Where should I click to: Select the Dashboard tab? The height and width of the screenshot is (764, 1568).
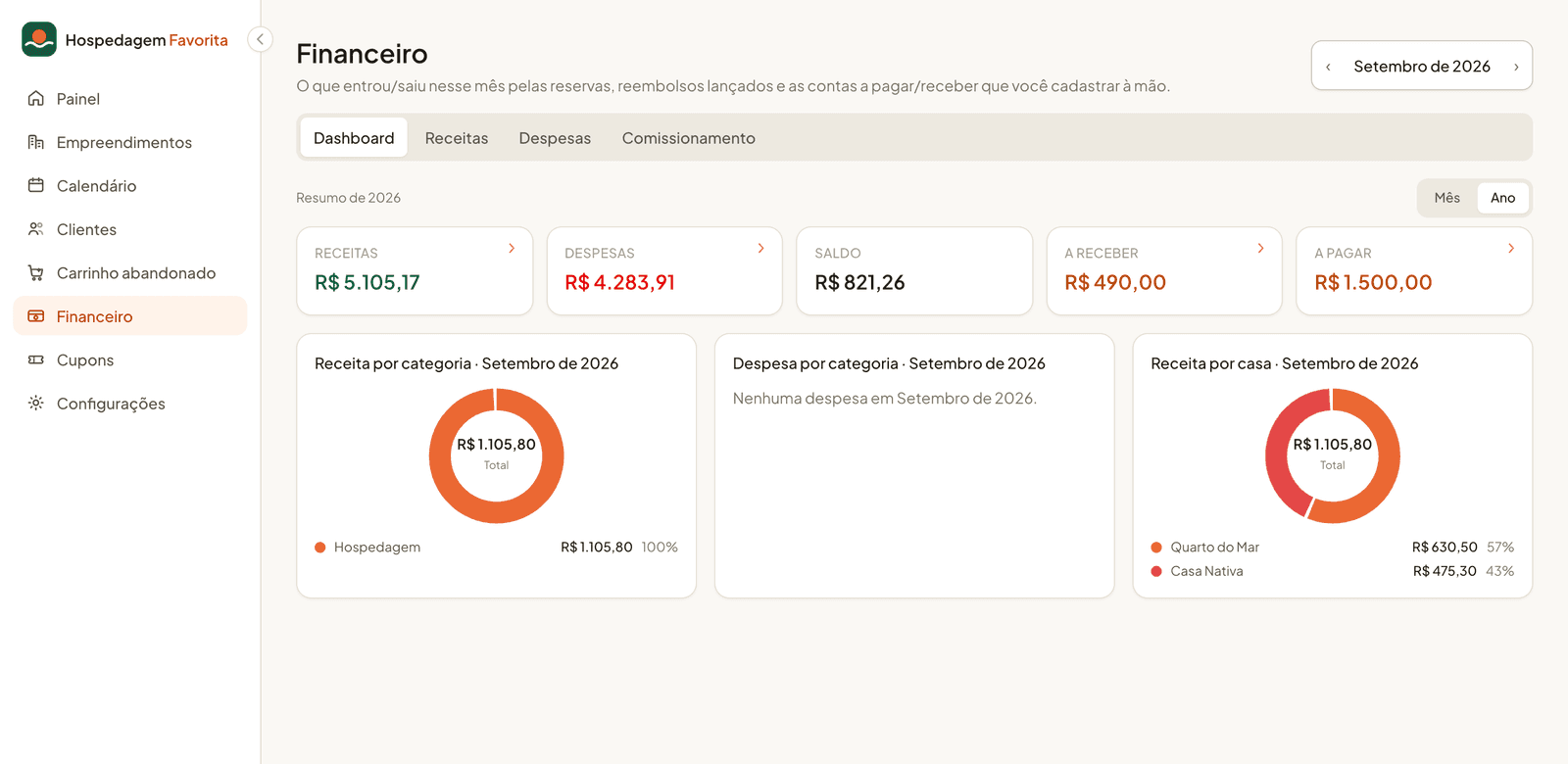(354, 138)
